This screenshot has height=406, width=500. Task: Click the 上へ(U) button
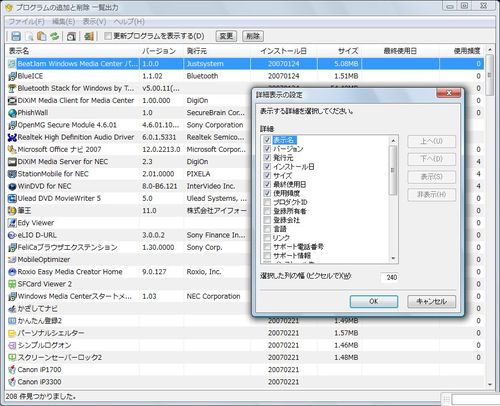[431, 141]
